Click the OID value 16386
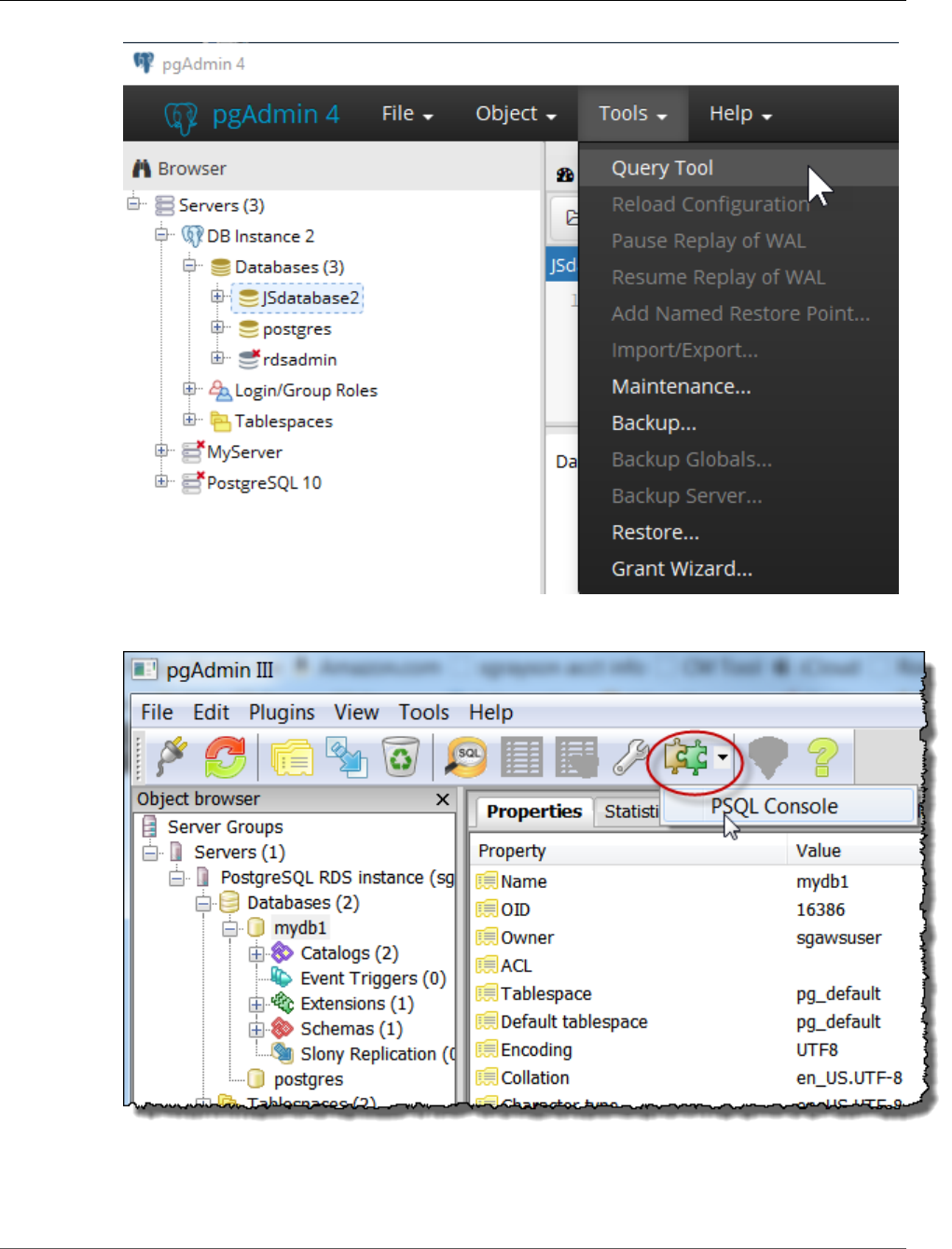This screenshot has width=952, height=1249. (x=821, y=909)
